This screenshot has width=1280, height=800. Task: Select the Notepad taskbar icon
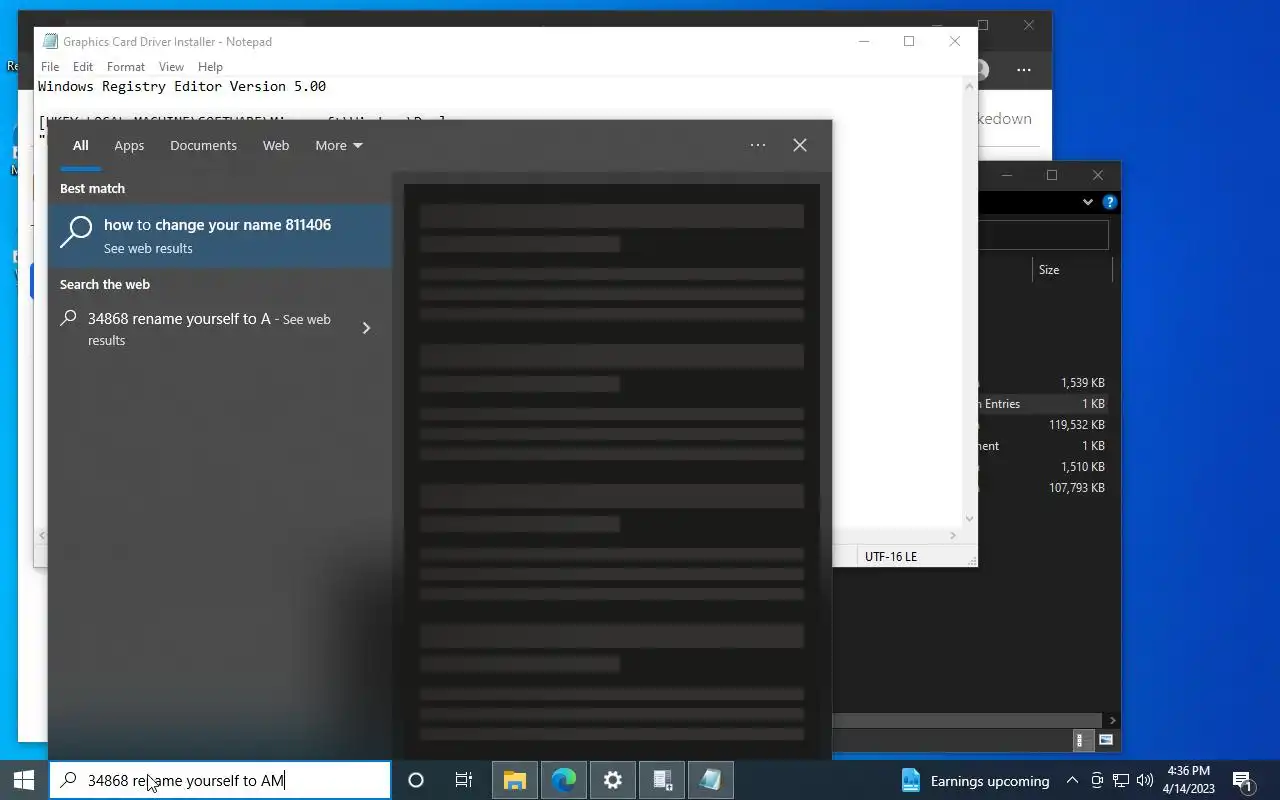[710, 780]
